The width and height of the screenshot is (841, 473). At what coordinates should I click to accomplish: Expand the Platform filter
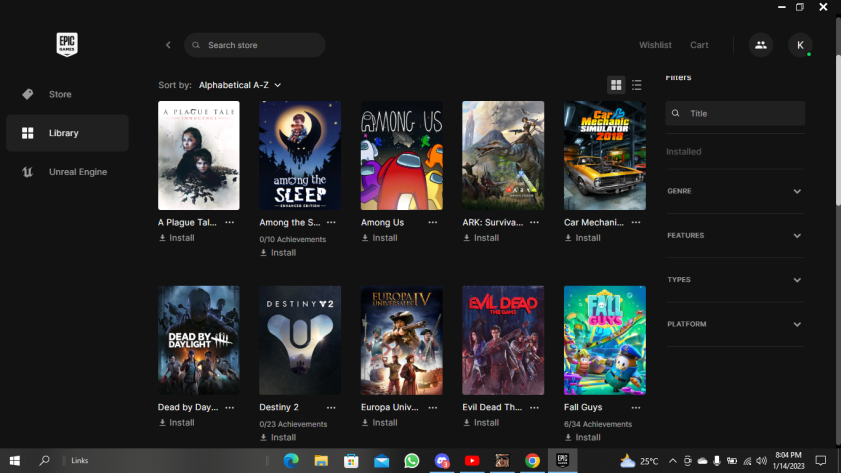tap(734, 324)
